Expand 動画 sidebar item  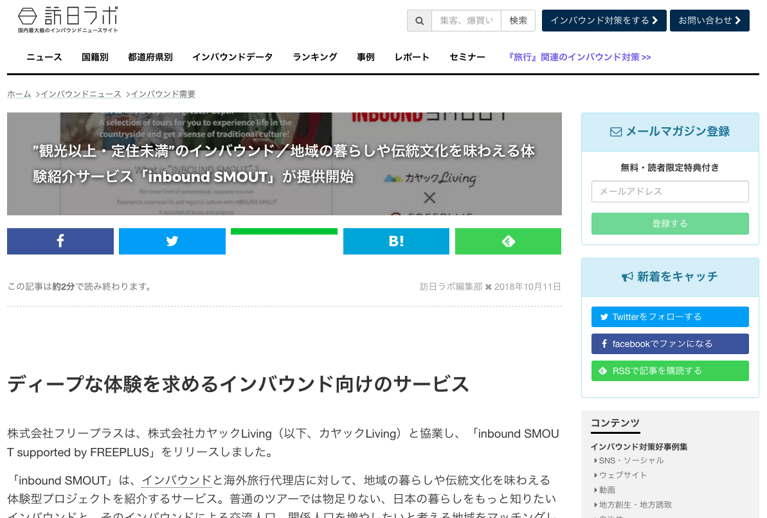(x=607, y=490)
